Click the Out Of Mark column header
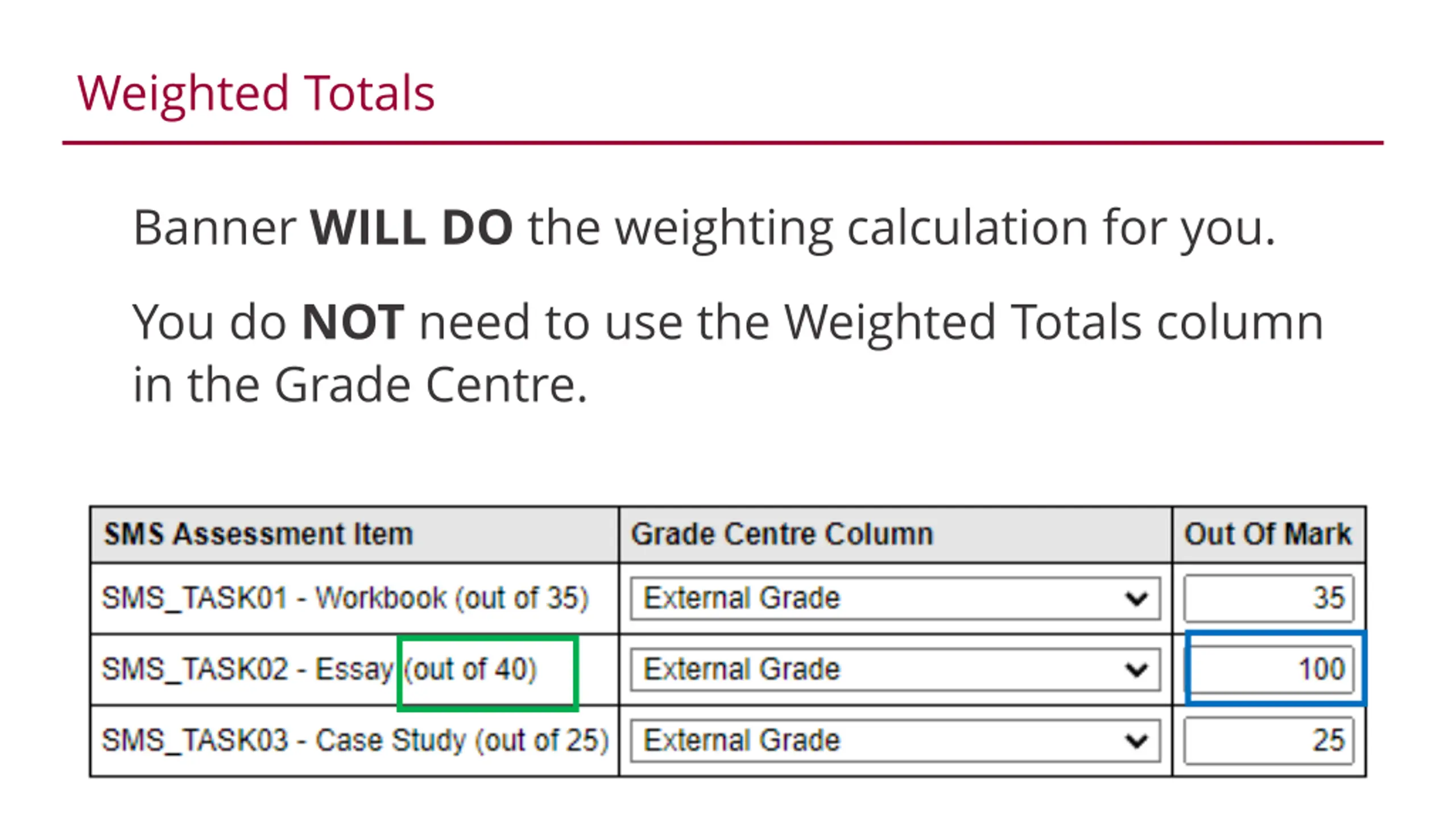This screenshot has height=819, width=1456. click(1268, 535)
